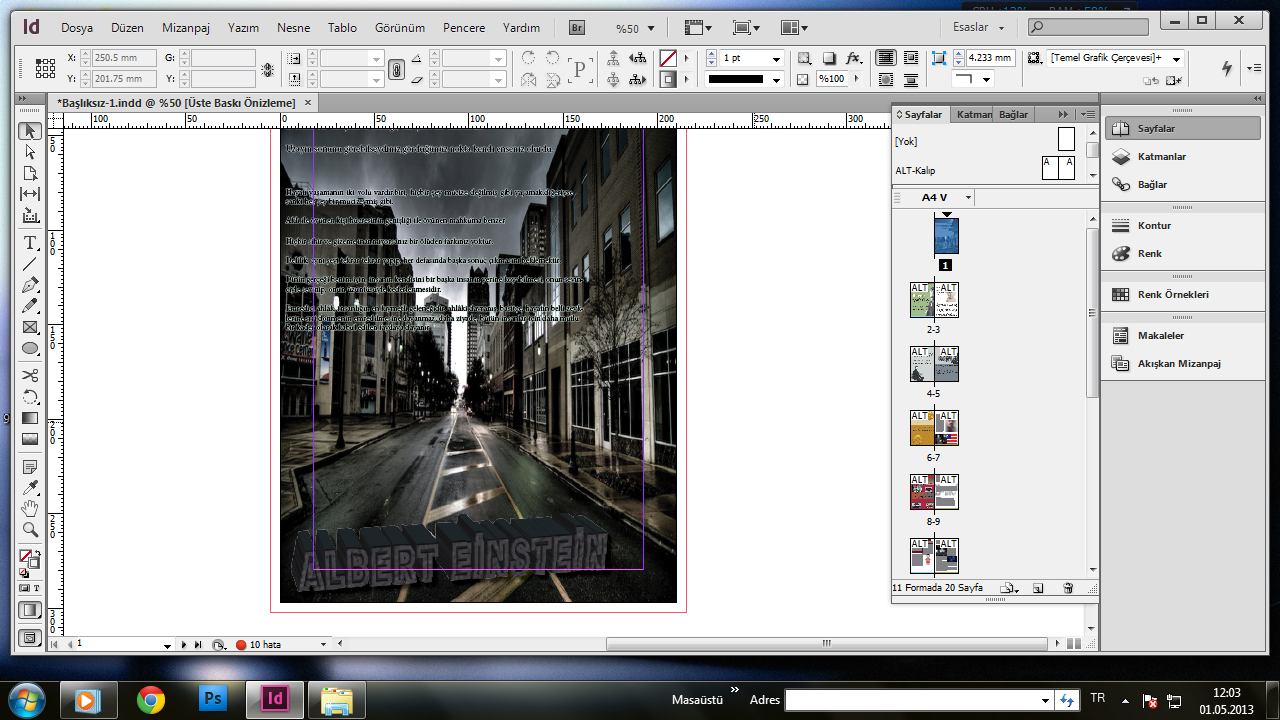1280x720 pixels.
Task: Select the Selection tool arrow
Action: click(30, 131)
